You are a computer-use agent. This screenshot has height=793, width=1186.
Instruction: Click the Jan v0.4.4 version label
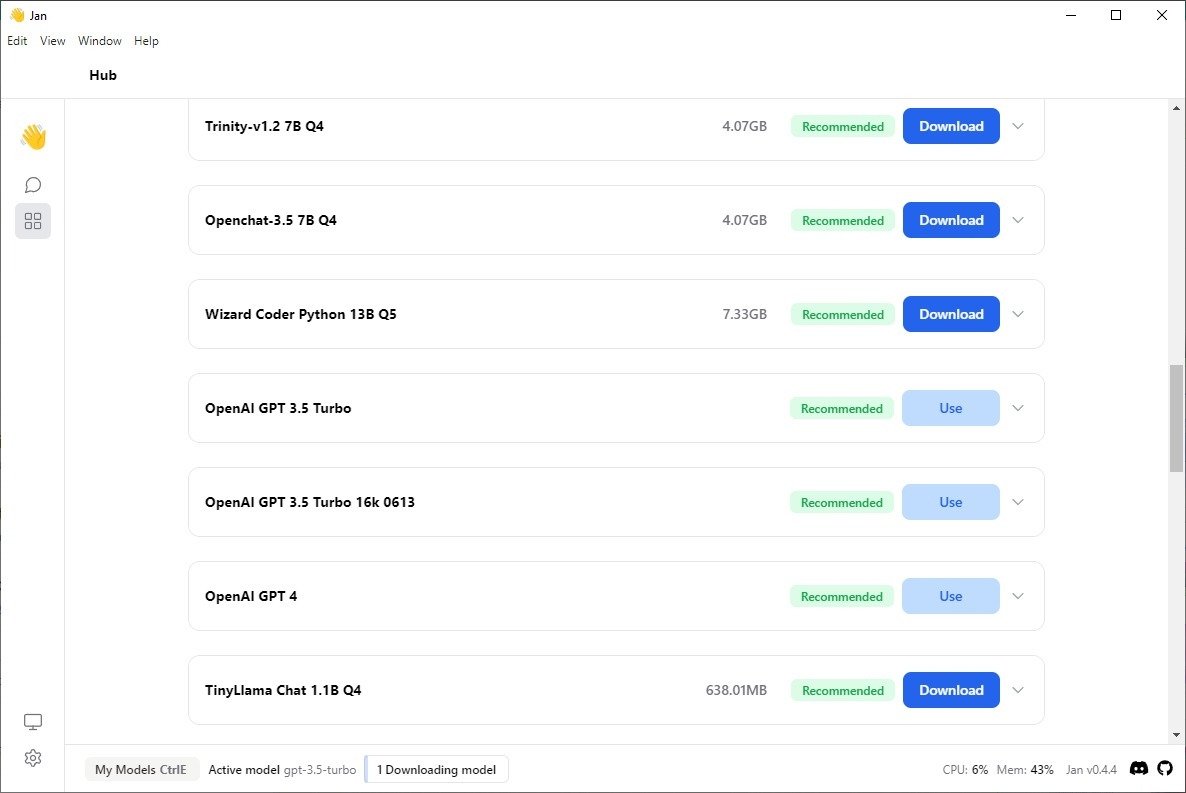click(1091, 770)
